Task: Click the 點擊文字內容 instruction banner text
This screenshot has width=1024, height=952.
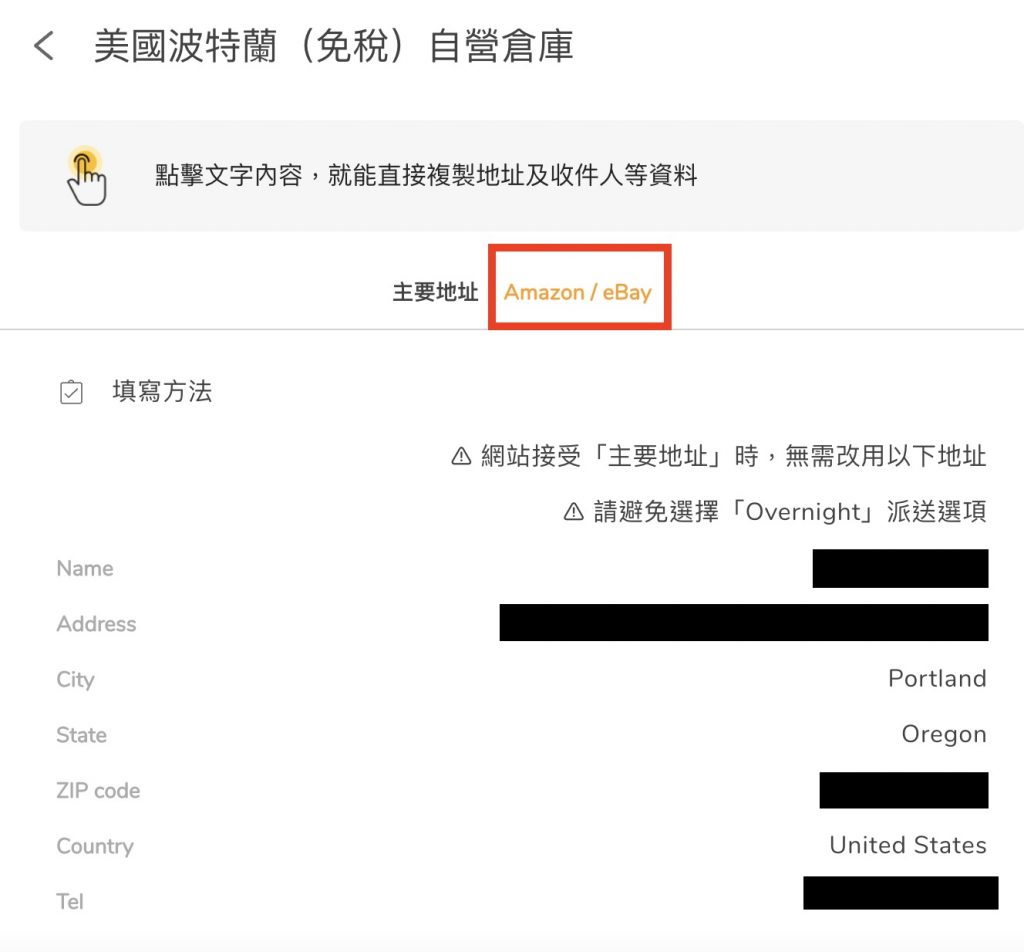Action: pyautogui.click(x=426, y=177)
